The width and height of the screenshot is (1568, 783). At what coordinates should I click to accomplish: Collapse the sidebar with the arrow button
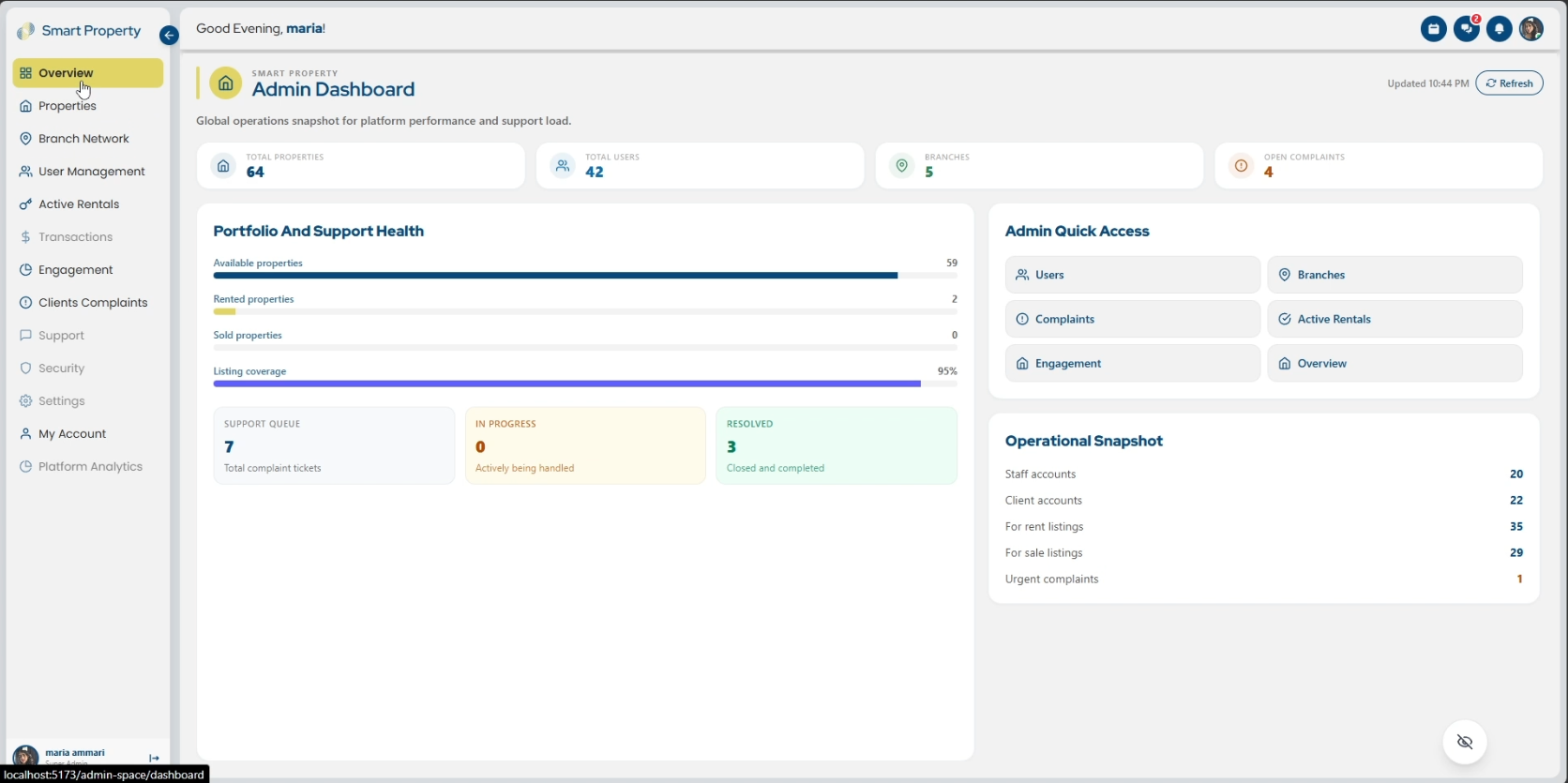pyautogui.click(x=169, y=36)
